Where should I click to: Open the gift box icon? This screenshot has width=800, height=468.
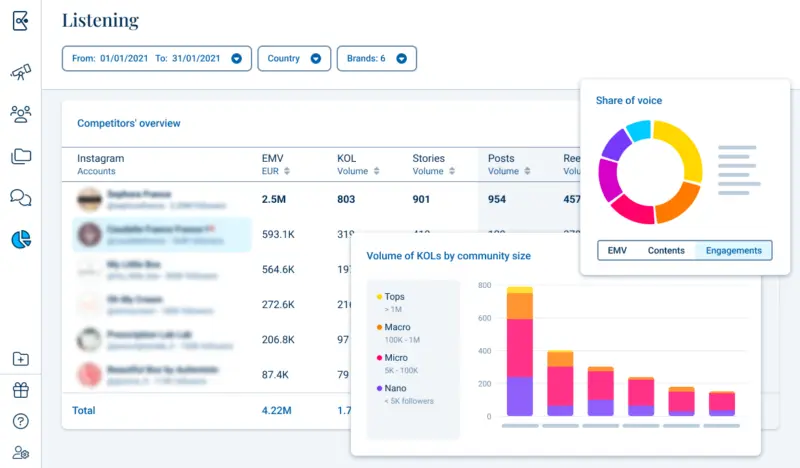(x=20, y=390)
